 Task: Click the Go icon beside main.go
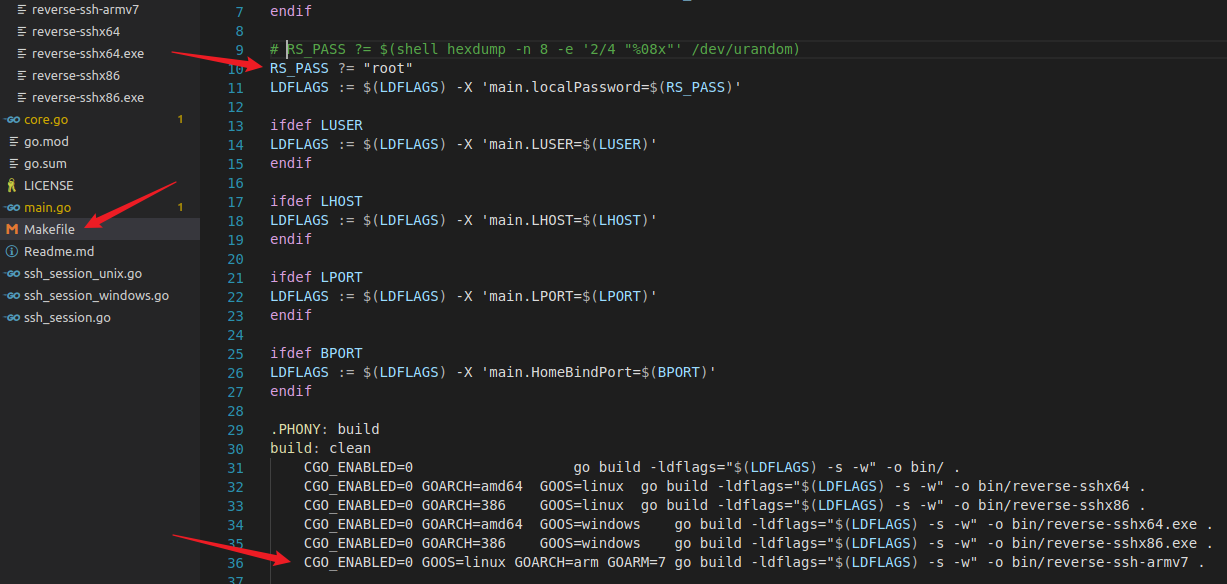(12, 208)
